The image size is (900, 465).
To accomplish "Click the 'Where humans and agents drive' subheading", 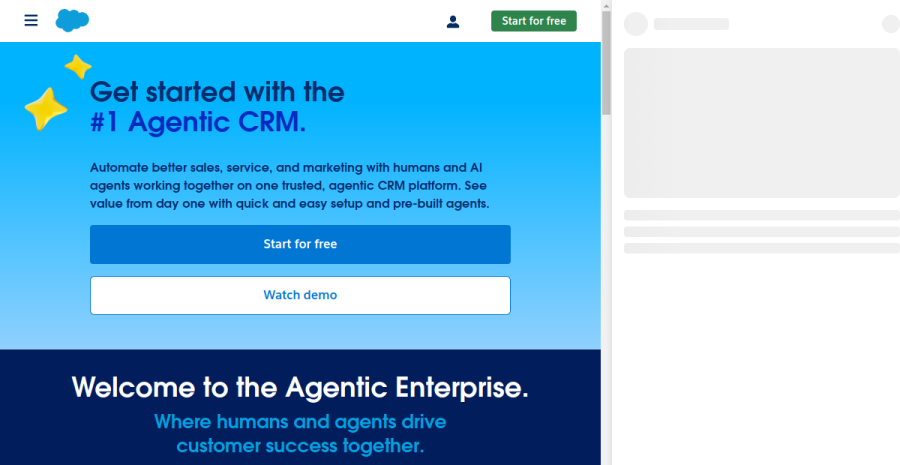I will coord(300,422).
